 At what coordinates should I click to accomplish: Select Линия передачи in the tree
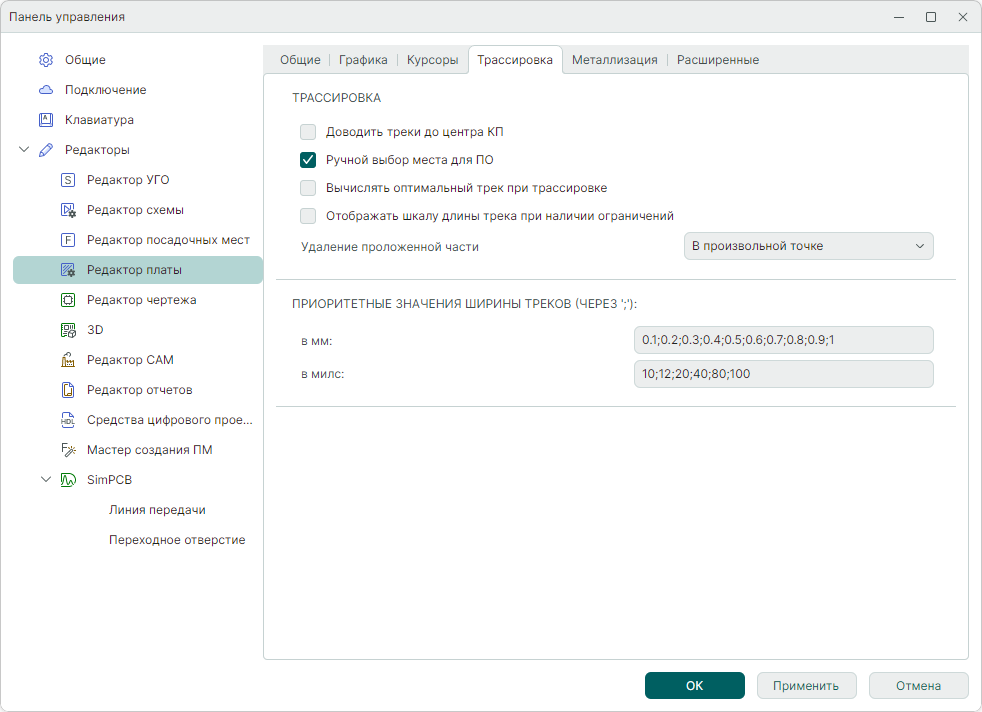point(157,510)
